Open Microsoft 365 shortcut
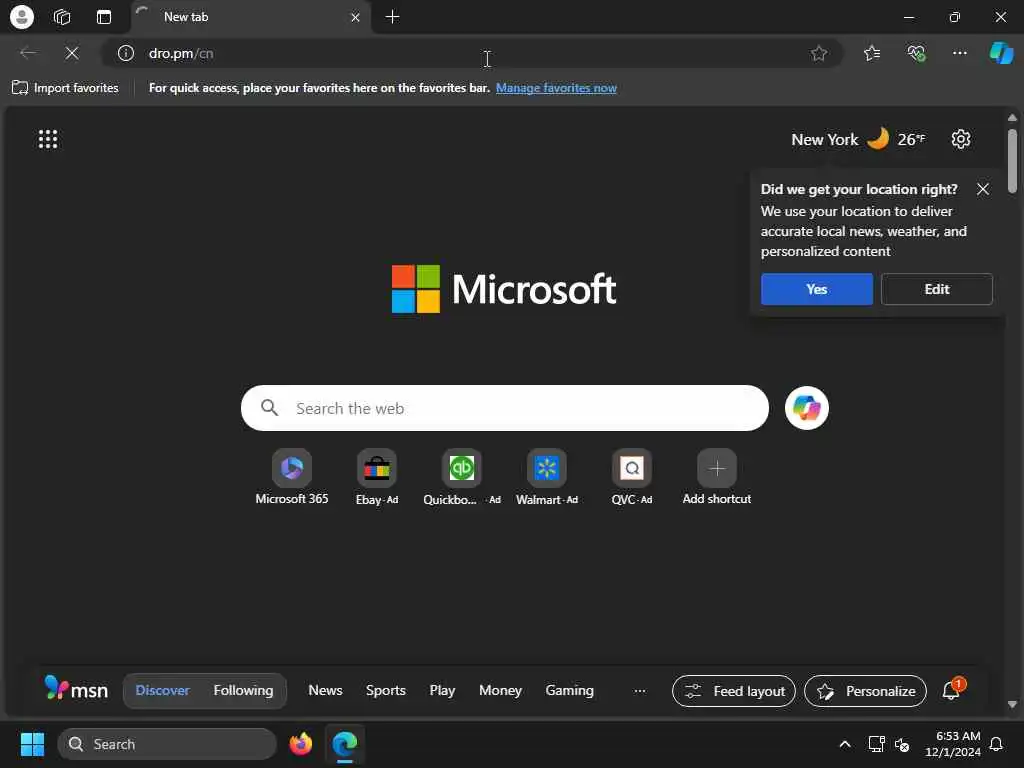The height and width of the screenshot is (768, 1024). point(291,477)
